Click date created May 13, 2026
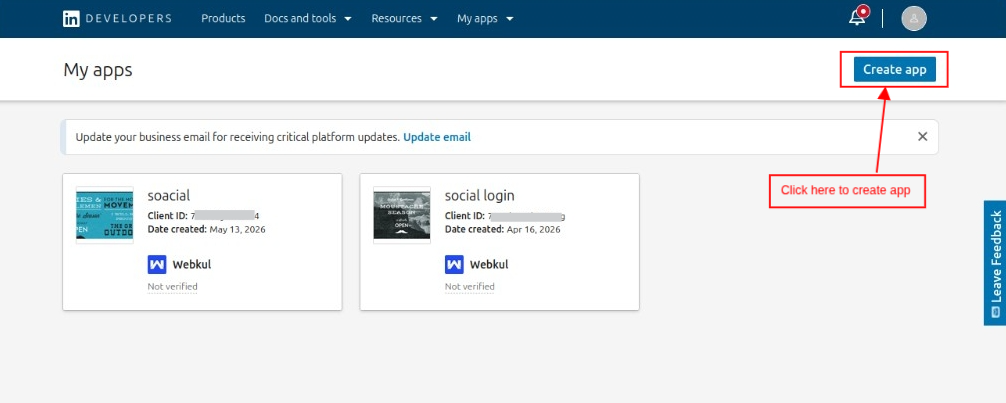The width and height of the screenshot is (1006, 403). point(207,229)
